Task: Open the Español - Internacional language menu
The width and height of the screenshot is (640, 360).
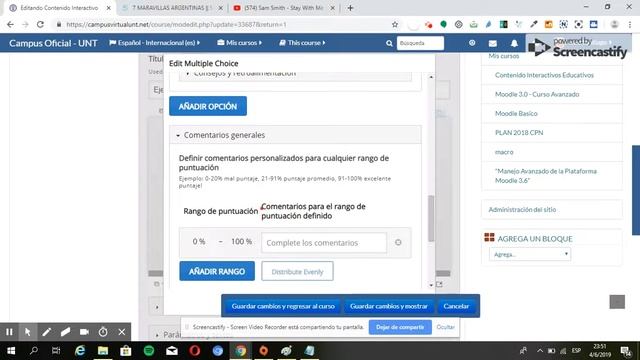Action: click(154, 42)
